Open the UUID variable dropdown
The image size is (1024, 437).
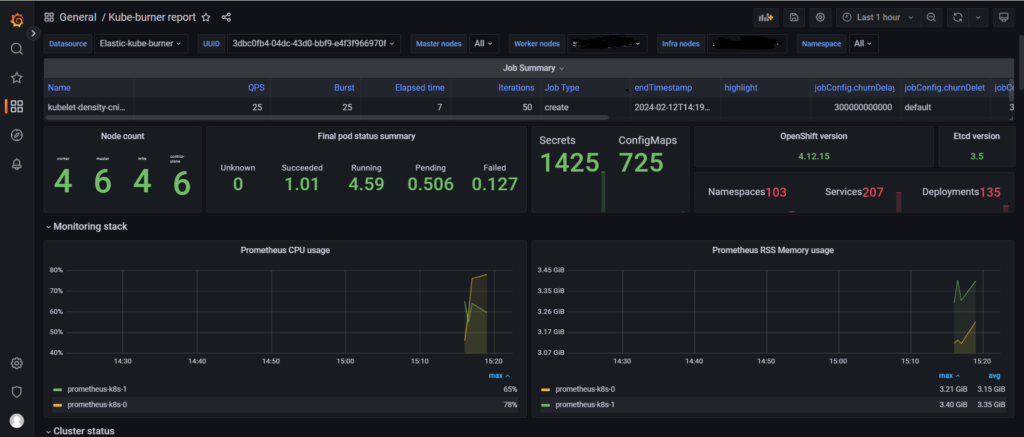[x=313, y=44]
